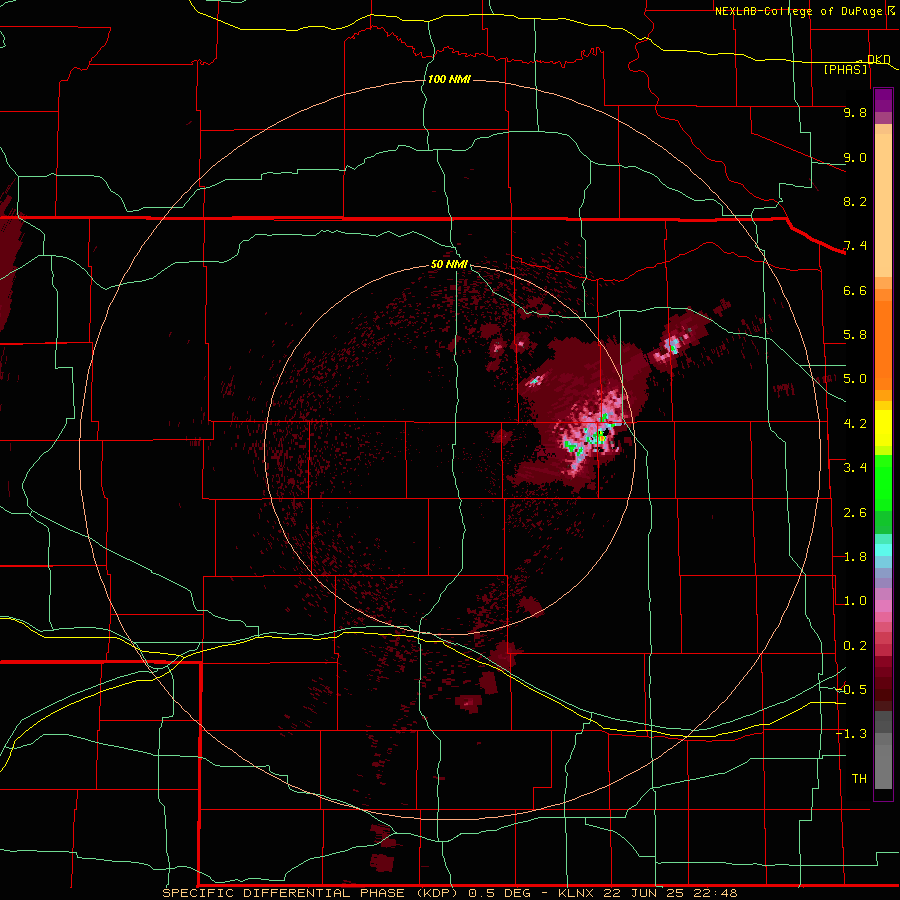The width and height of the screenshot is (900, 900).
Task: Click the 9.8 value on the color scale
Action: coord(855,112)
